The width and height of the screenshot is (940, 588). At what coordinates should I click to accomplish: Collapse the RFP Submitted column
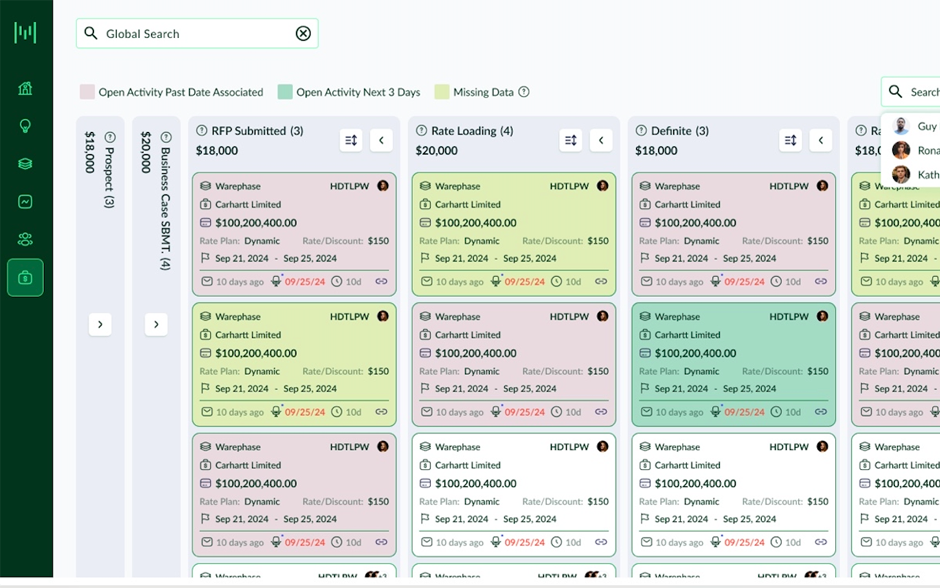coord(381,141)
